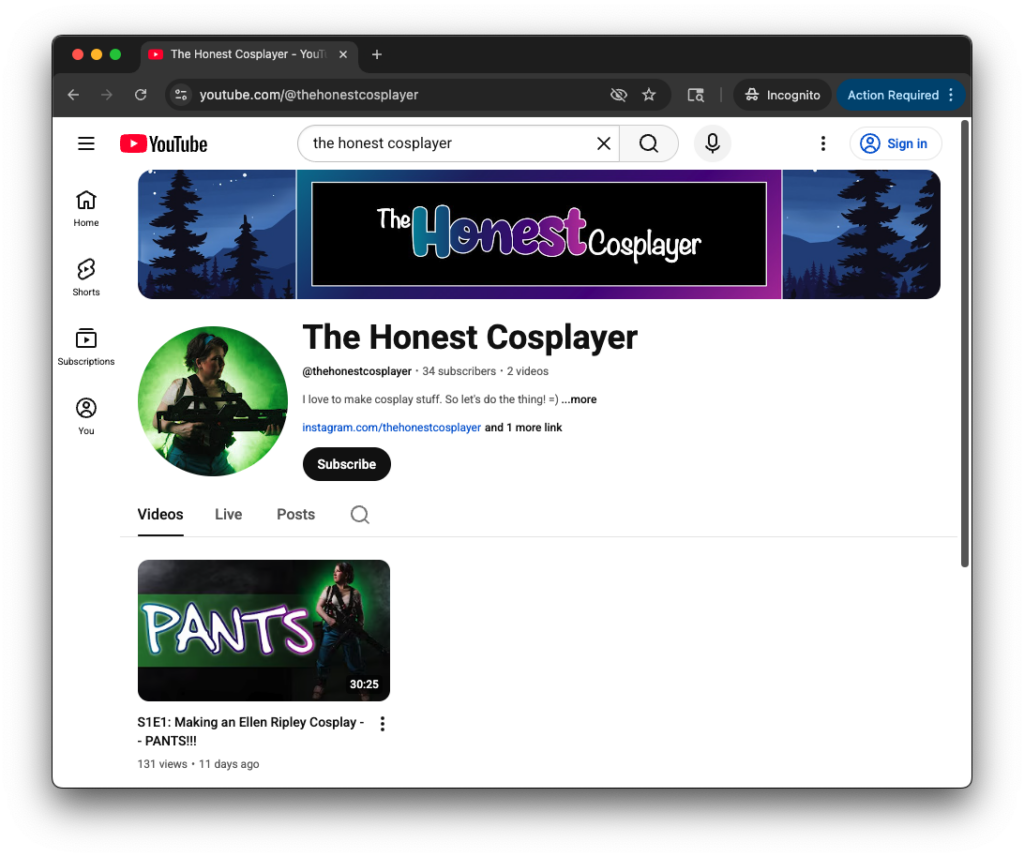Viewport: 1024px width, 857px height.
Task: Switch to the Posts tab
Action: 295,515
